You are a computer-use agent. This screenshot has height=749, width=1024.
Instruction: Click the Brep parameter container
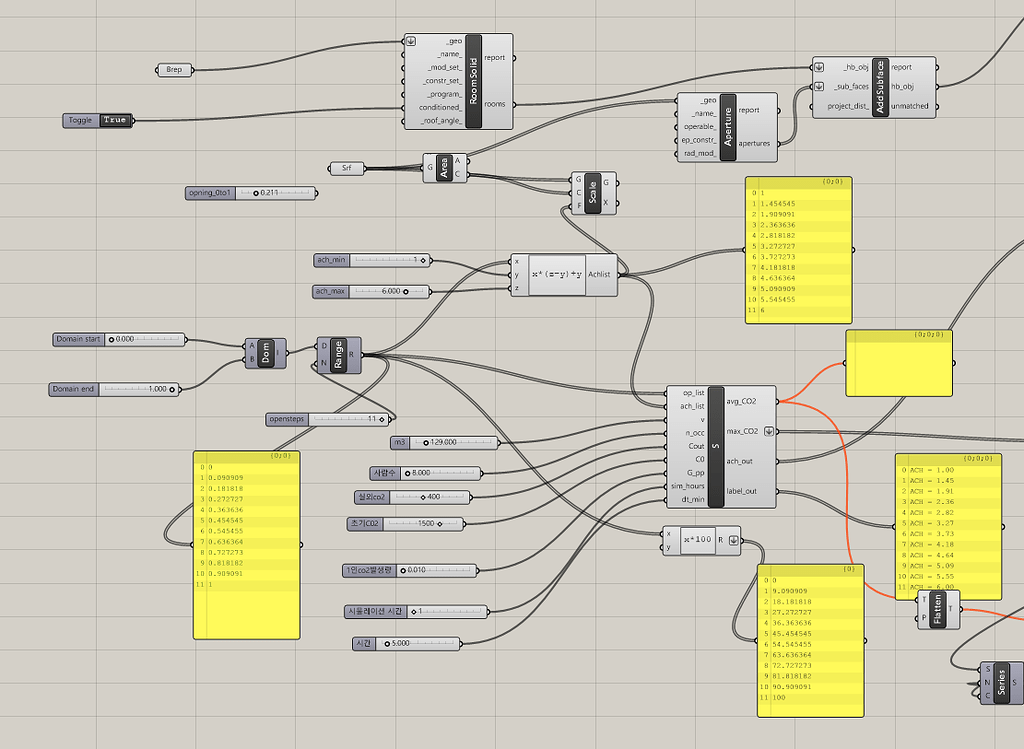point(174,69)
